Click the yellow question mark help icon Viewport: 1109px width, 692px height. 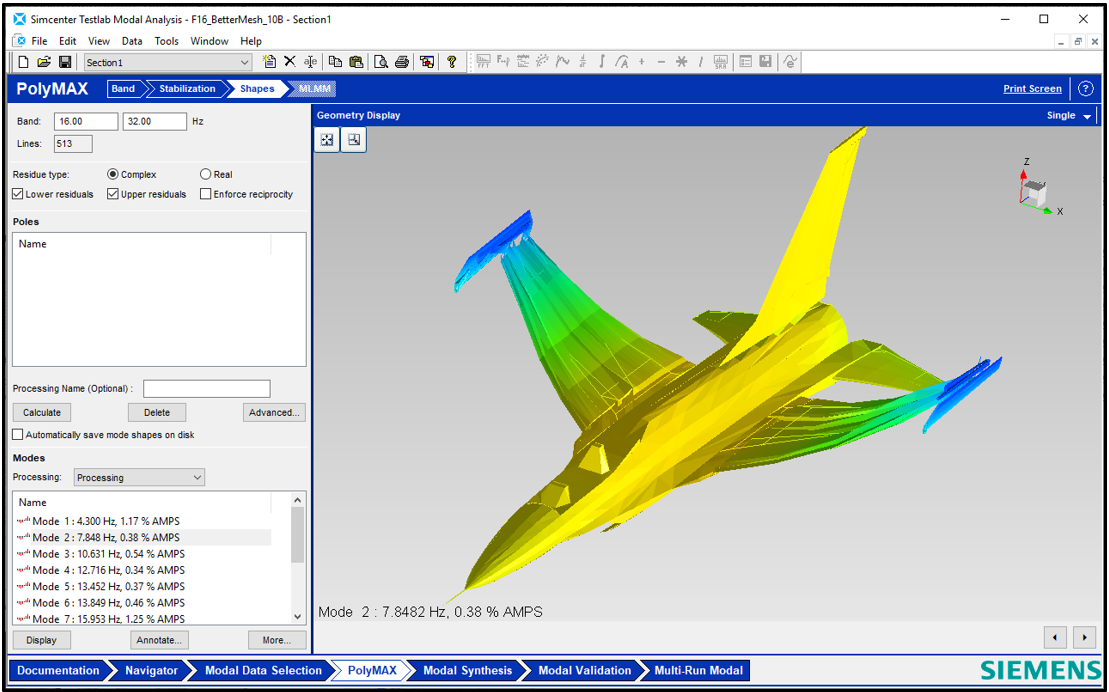[452, 62]
